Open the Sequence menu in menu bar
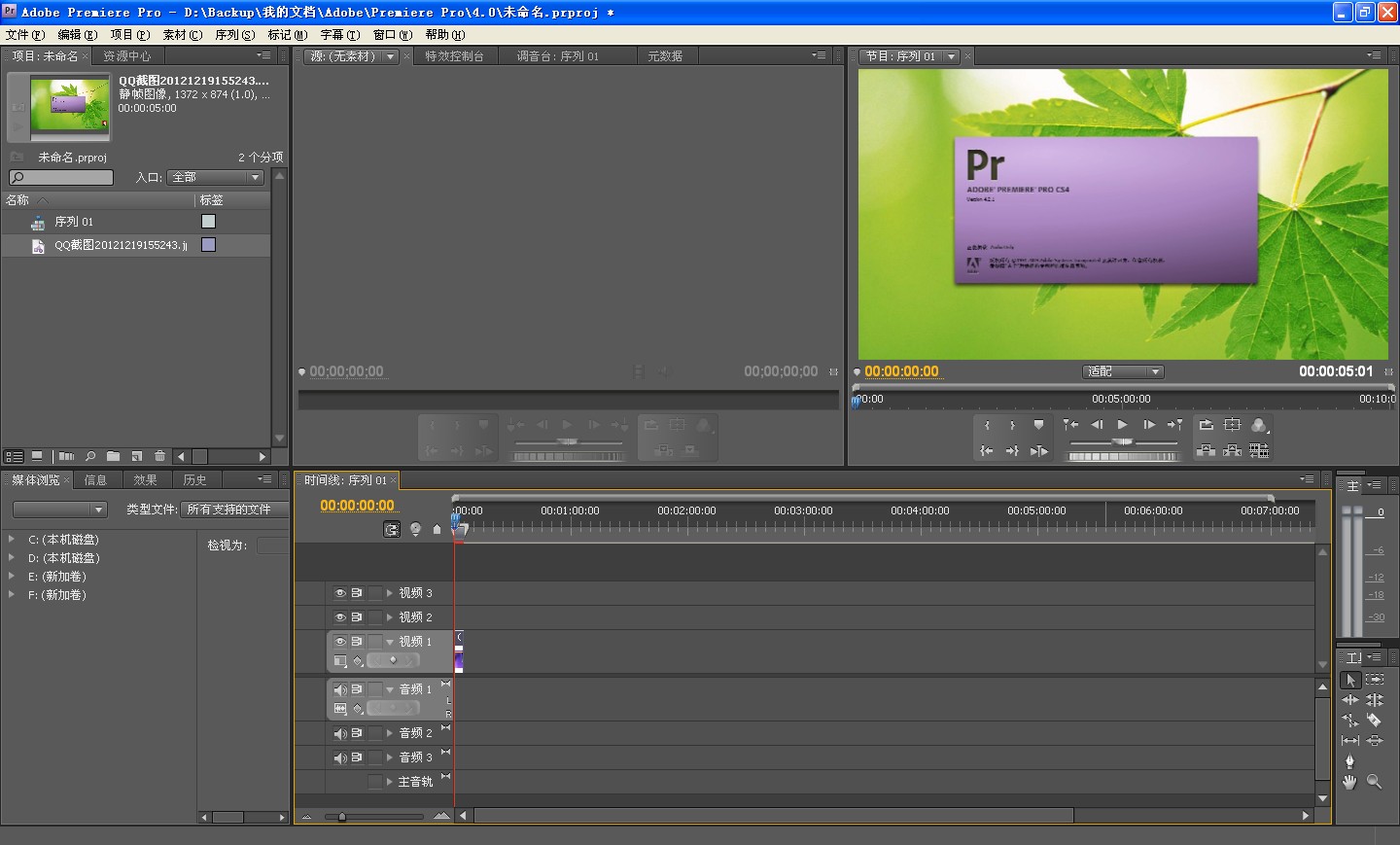 tap(234, 35)
